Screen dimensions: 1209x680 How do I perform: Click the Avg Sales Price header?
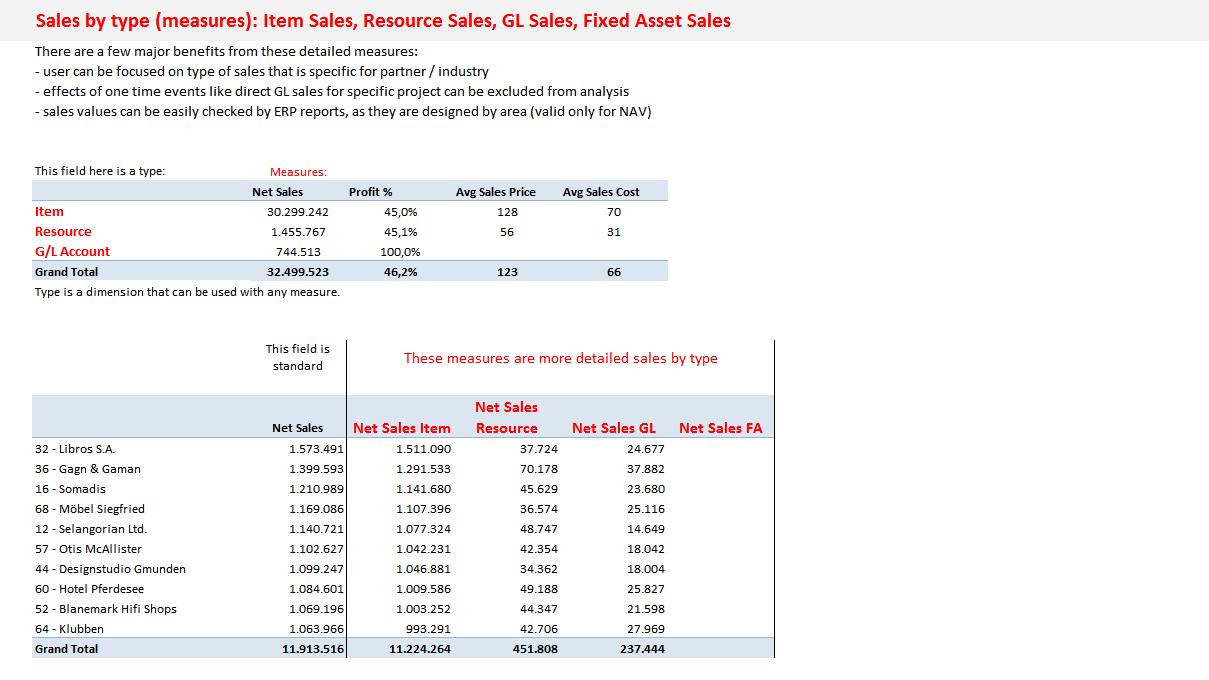tap(496, 192)
